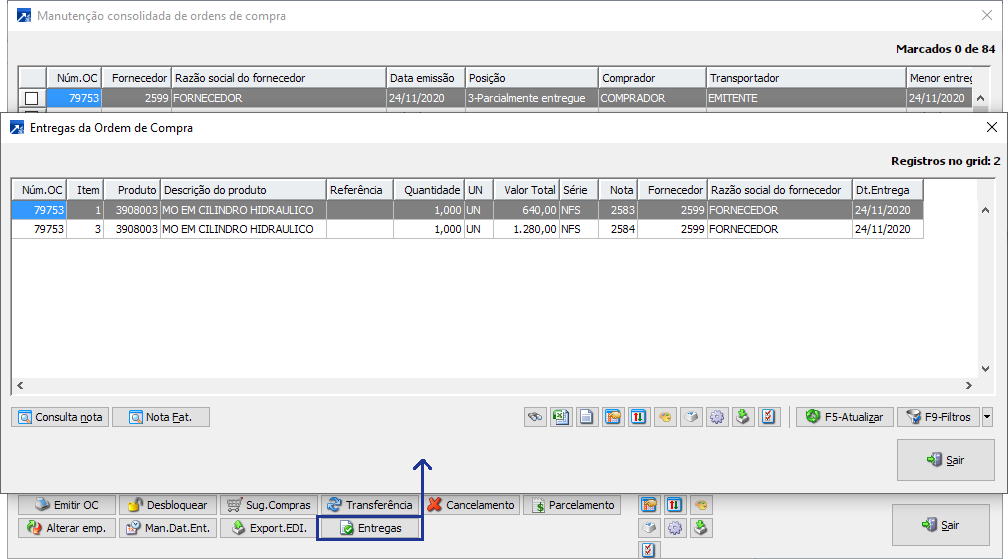
Task: Sort by Descrição do produto header
Action: click(x=244, y=190)
